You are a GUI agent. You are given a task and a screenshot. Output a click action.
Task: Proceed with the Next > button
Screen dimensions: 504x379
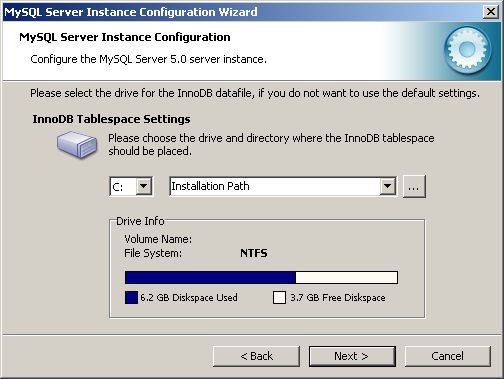[352, 356]
